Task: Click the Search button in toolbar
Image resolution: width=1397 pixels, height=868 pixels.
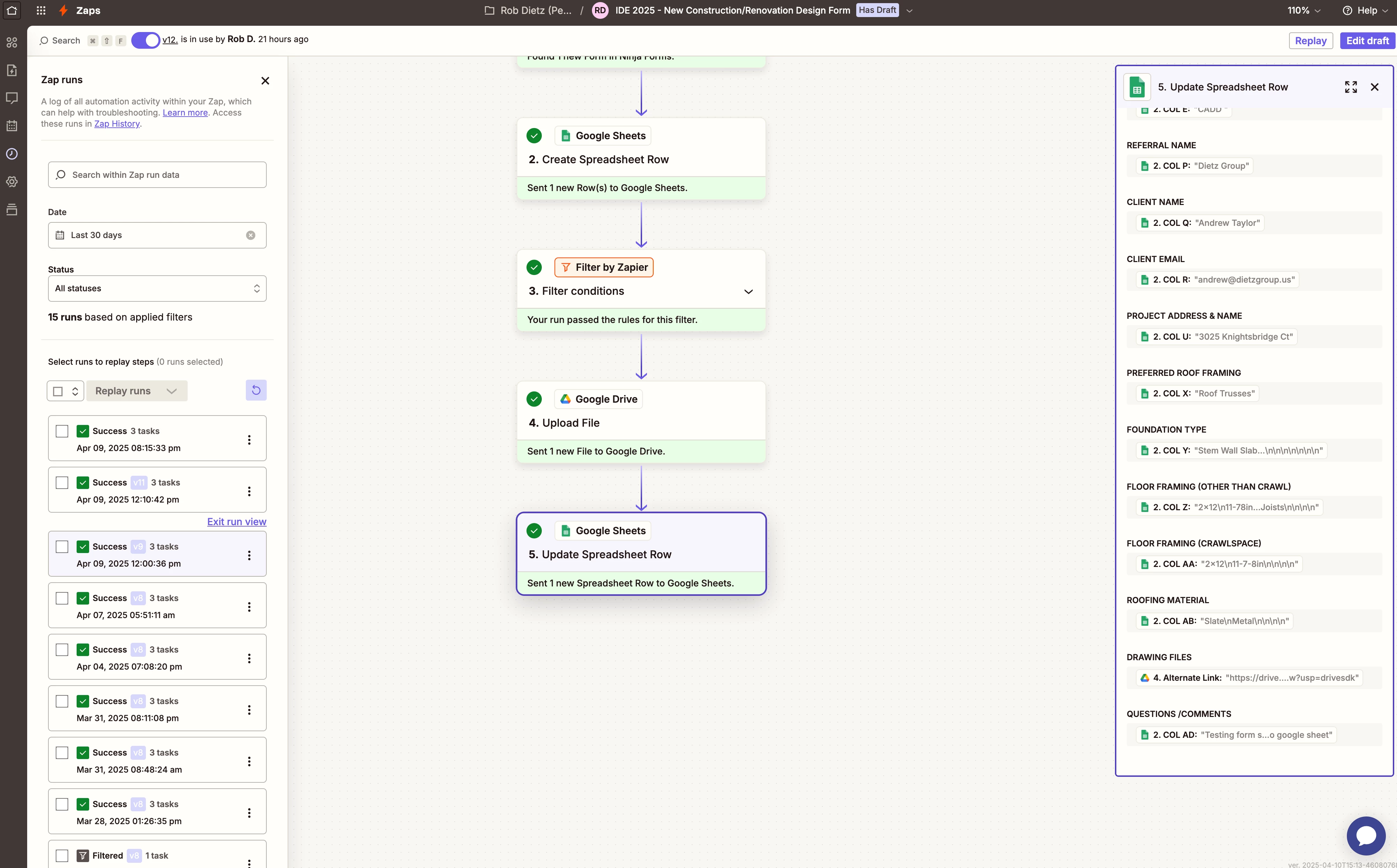Action: coord(60,41)
